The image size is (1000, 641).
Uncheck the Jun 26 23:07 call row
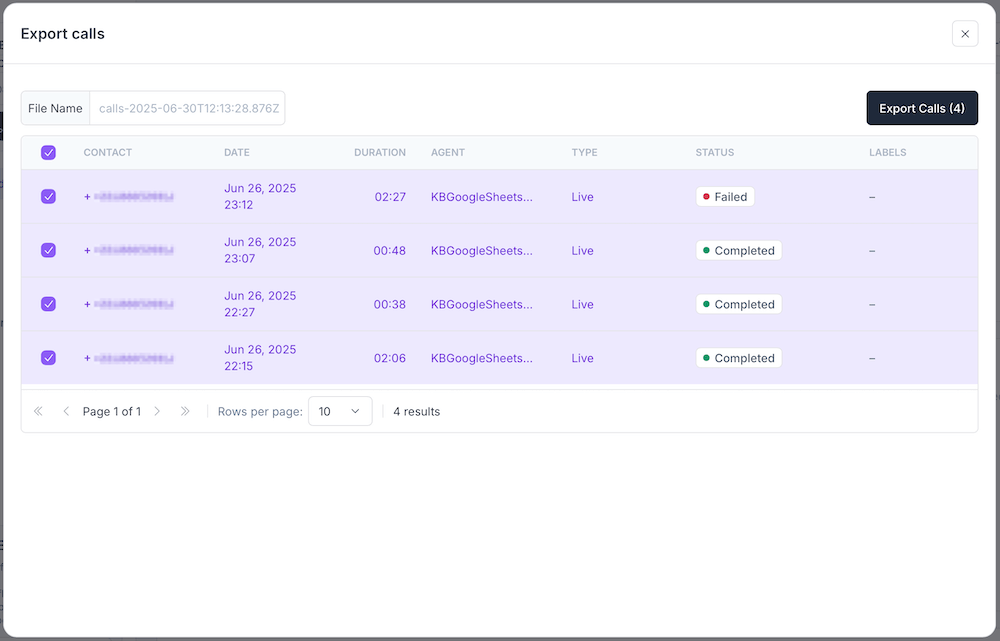[x=48, y=251]
